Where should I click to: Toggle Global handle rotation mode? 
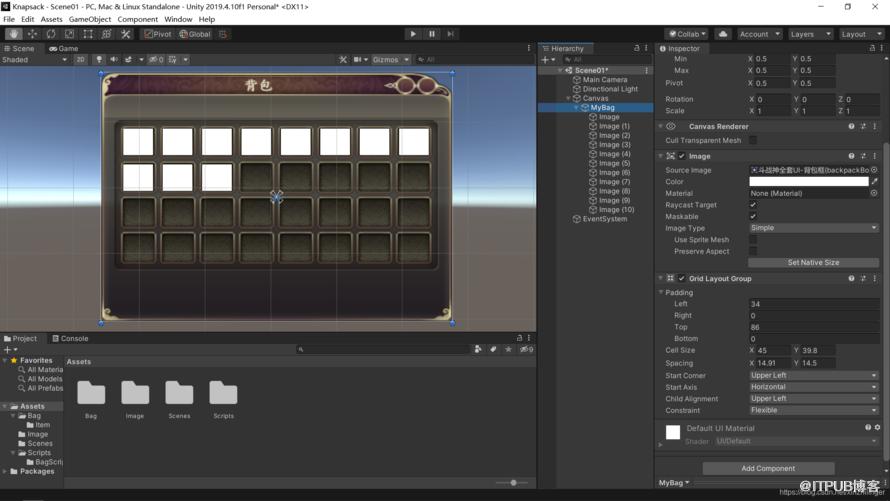click(195, 34)
